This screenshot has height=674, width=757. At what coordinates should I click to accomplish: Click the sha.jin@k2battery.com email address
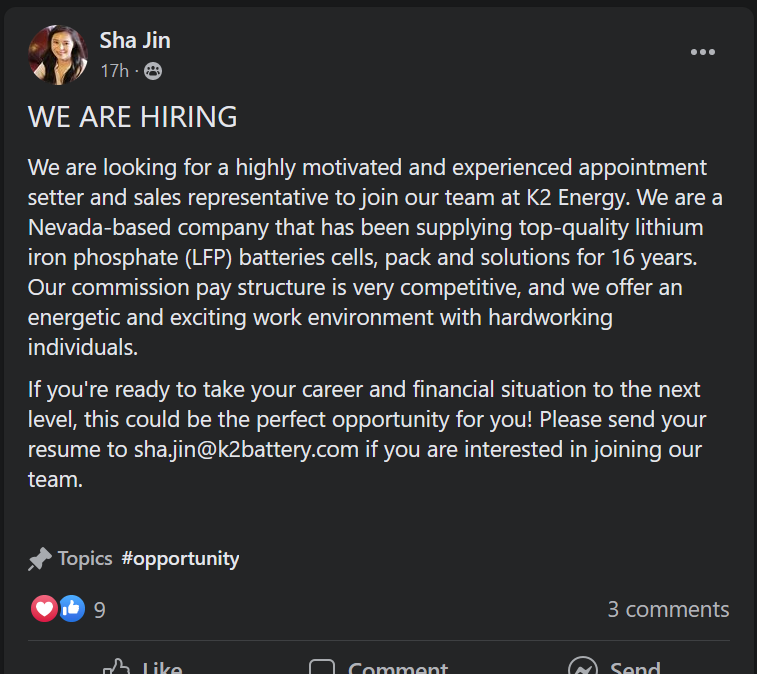coord(246,449)
